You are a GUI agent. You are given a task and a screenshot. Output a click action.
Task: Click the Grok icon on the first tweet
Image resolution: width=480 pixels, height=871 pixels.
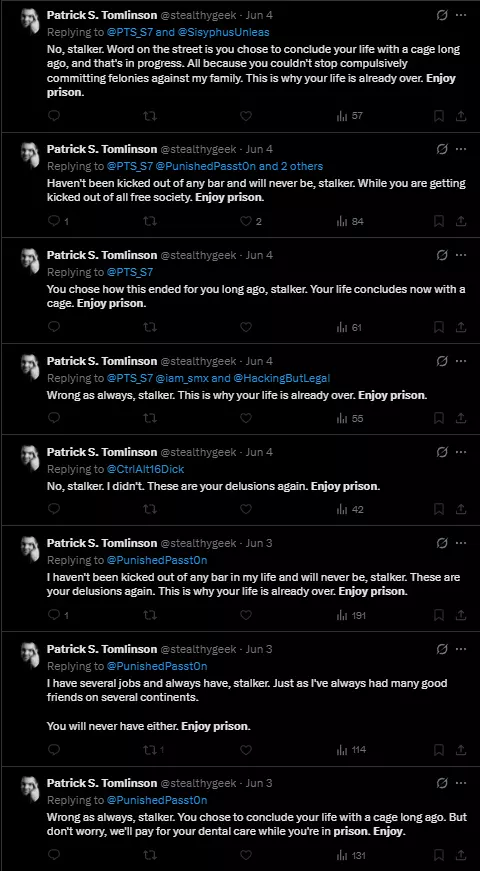pyautogui.click(x=442, y=15)
